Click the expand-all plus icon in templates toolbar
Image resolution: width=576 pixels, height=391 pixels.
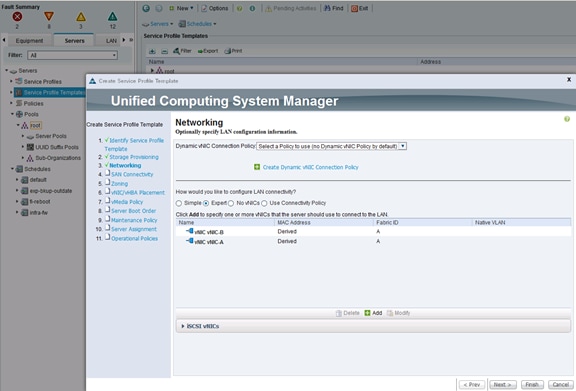coord(152,51)
